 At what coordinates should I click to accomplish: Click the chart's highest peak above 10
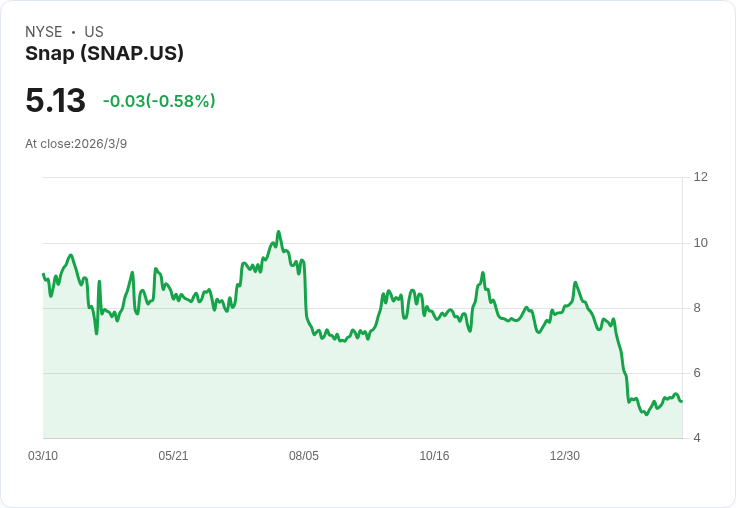[x=279, y=232]
